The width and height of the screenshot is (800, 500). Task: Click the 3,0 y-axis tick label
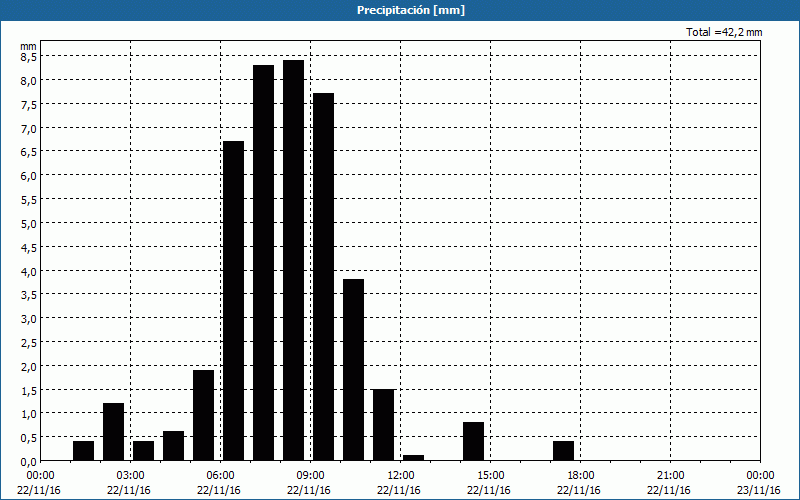point(28,319)
